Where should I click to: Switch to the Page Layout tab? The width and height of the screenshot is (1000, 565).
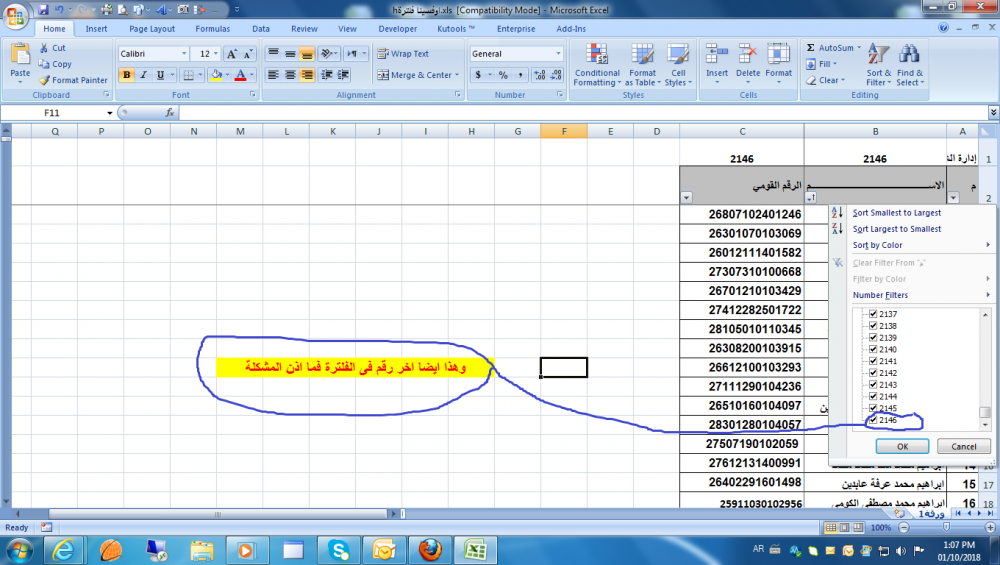[152, 29]
